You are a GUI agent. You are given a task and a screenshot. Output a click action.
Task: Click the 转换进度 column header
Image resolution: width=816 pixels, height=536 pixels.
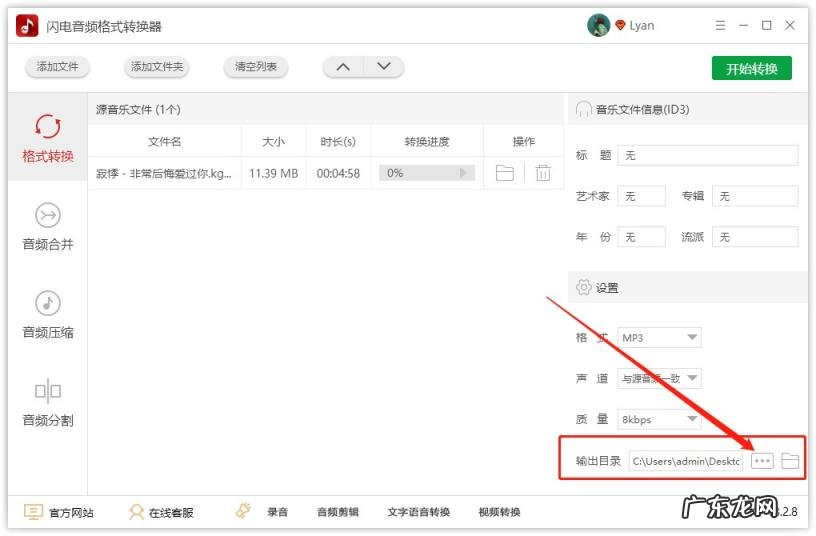(427, 142)
